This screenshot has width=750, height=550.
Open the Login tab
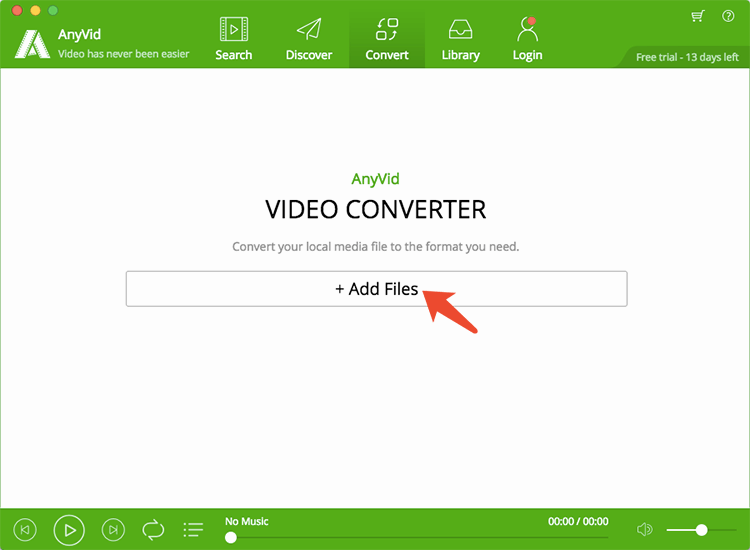[x=527, y=39]
